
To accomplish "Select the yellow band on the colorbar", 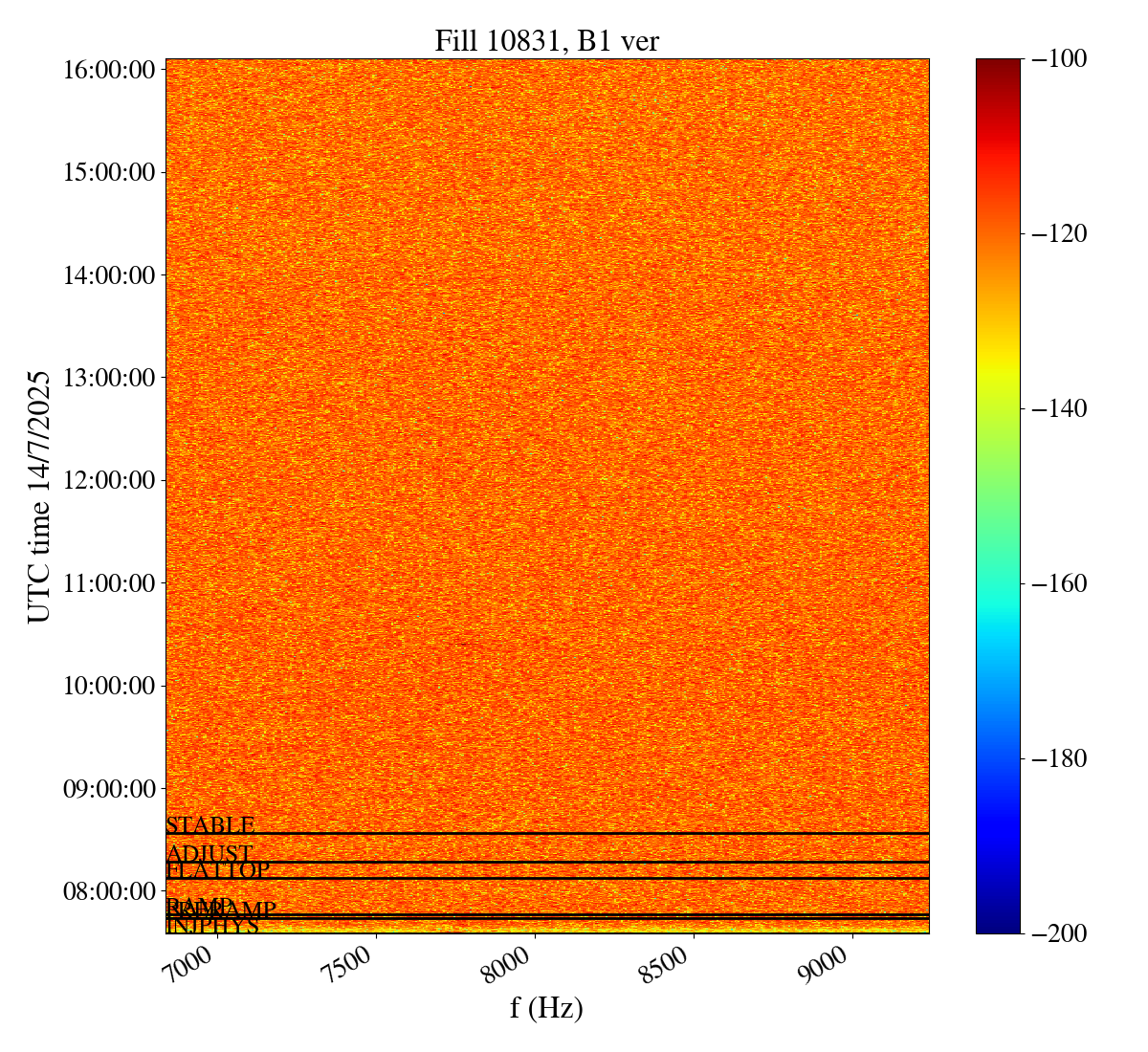I will (x=998, y=364).
